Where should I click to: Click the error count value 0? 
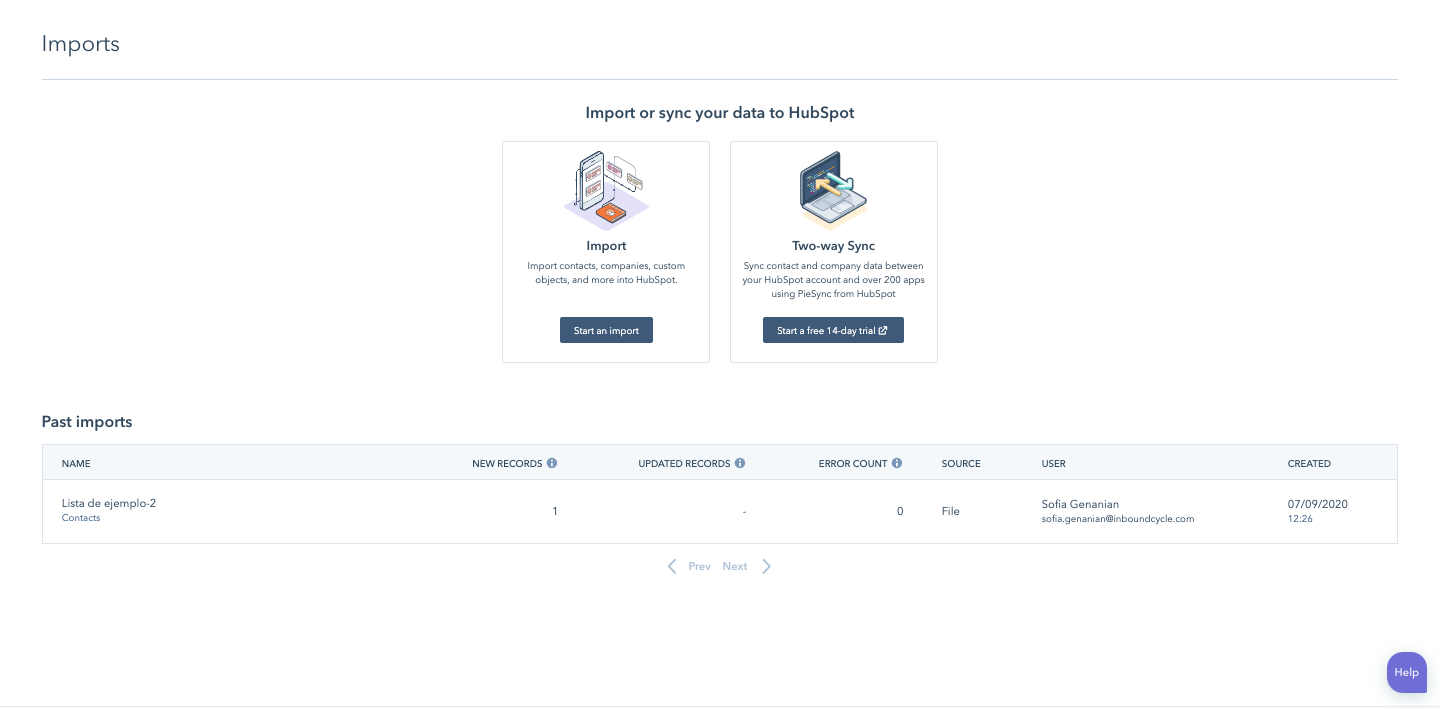900,511
